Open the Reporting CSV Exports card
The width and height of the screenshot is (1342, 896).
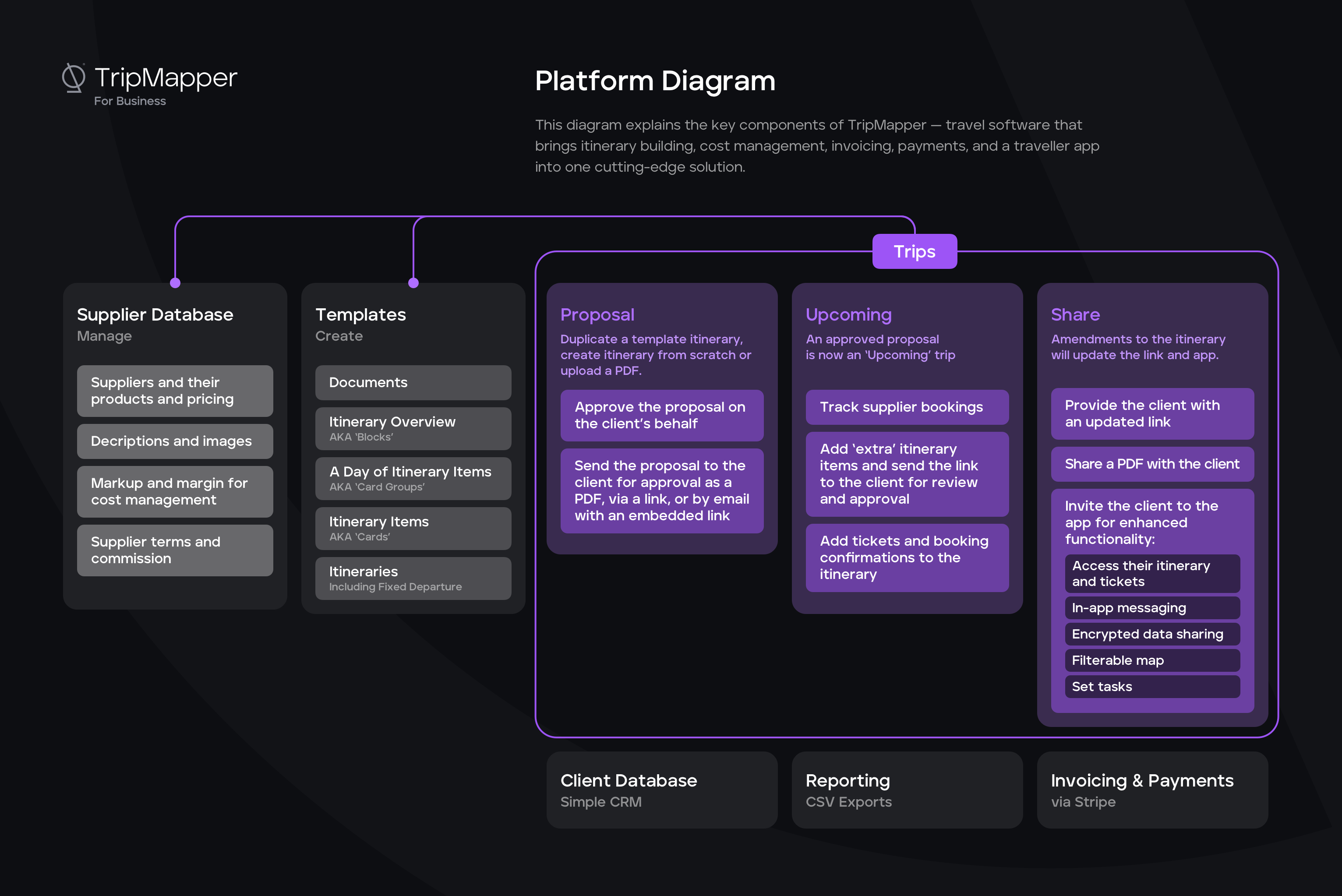(x=907, y=790)
